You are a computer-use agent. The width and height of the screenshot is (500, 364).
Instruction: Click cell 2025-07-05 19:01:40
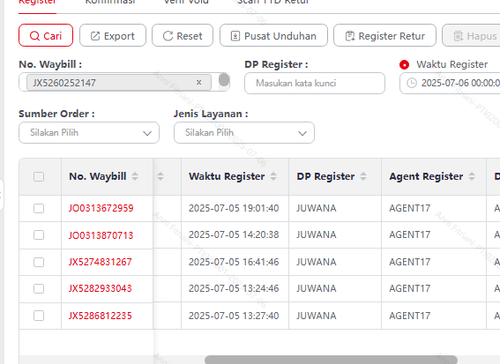(x=234, y=208)
